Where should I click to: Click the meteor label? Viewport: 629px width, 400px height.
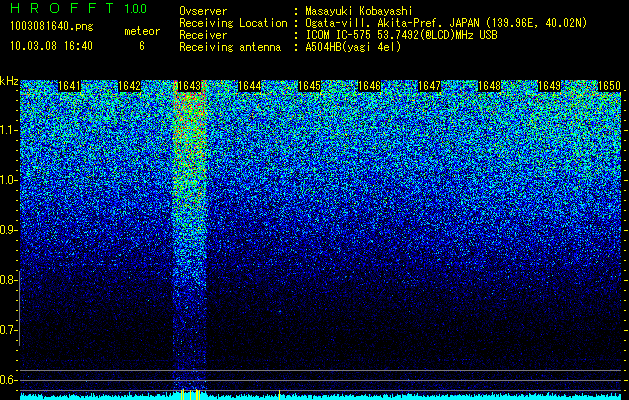[x=142, y=31]
